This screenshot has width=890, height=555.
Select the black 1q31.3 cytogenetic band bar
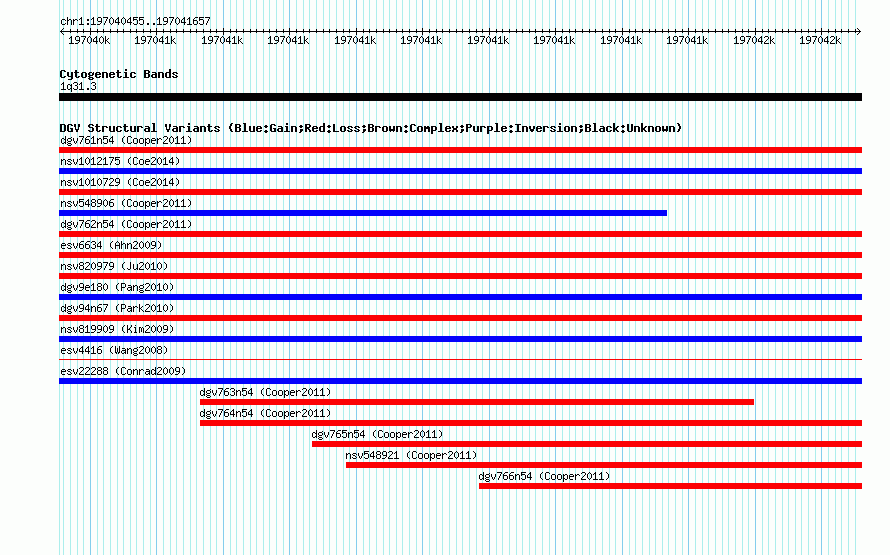pyautogui.click(x=460, y=97)
